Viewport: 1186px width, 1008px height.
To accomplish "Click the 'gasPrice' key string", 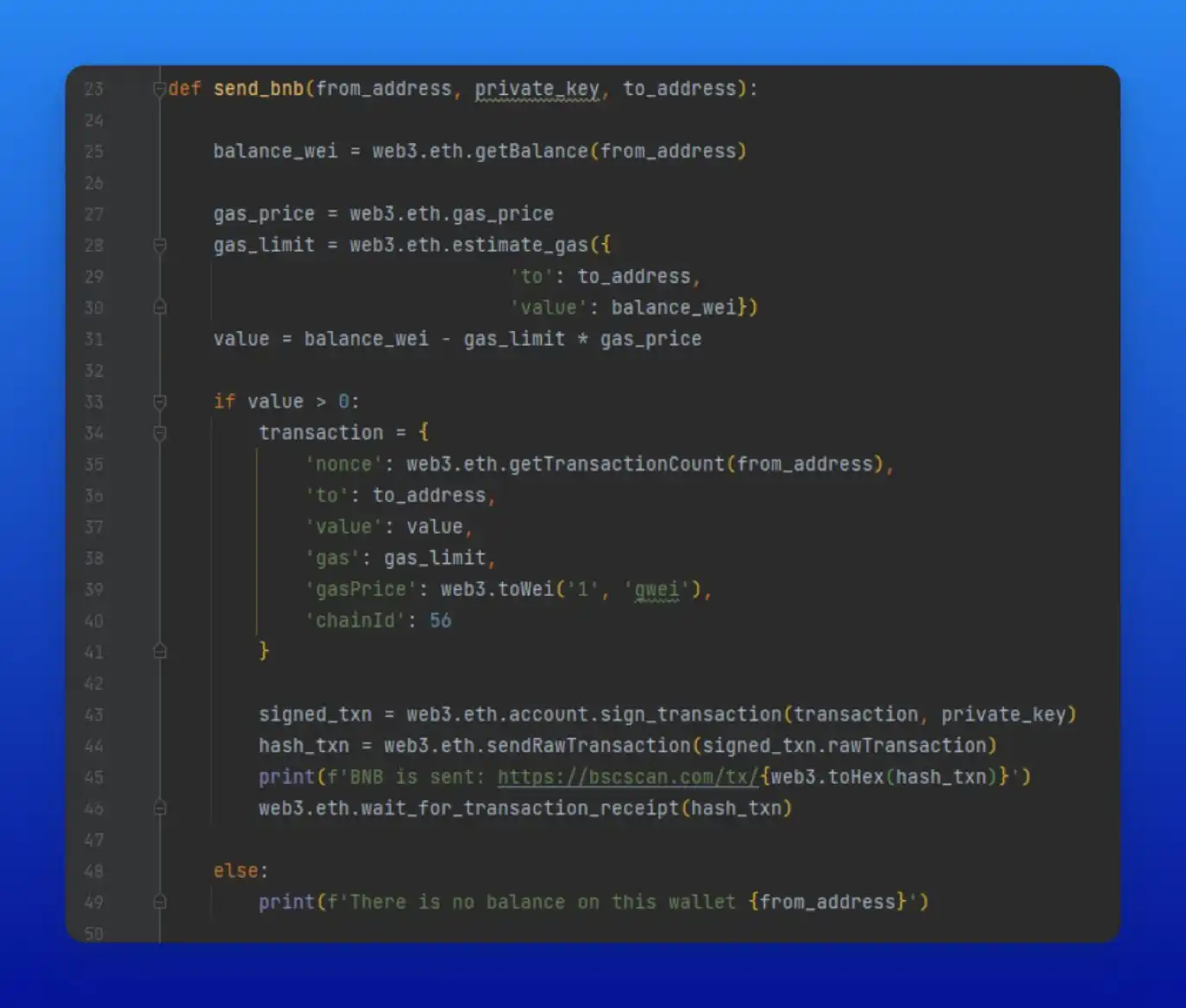I will click(x=361, y=589).
